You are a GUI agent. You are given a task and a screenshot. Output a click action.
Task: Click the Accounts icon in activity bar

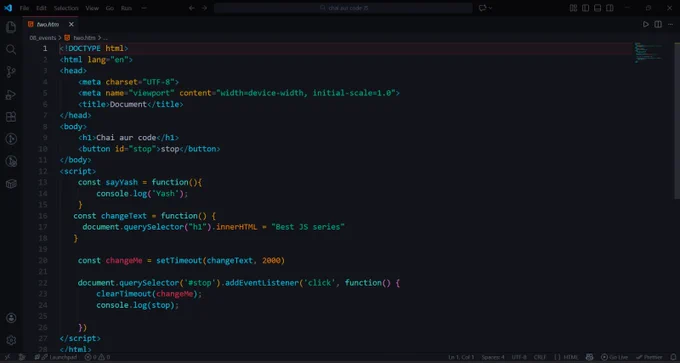[x=11, y=318]
